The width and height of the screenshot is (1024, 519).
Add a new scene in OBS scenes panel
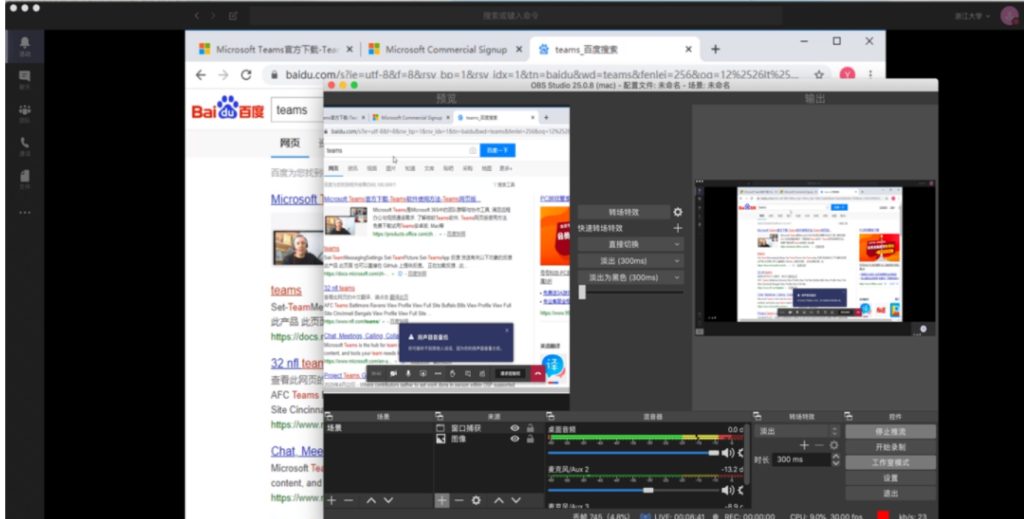pos(332,500)
